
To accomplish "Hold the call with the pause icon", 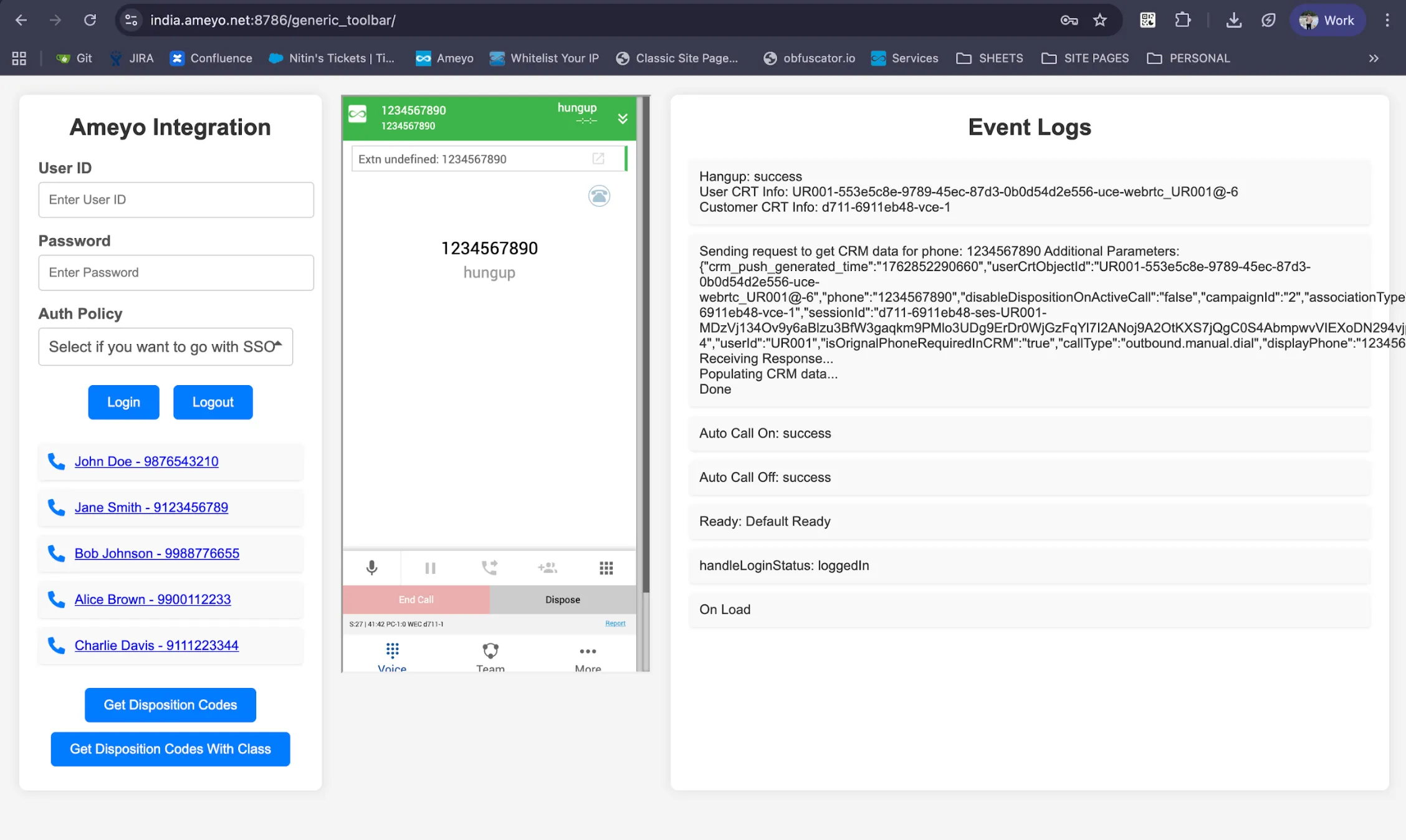I will [x=430, y=568].
